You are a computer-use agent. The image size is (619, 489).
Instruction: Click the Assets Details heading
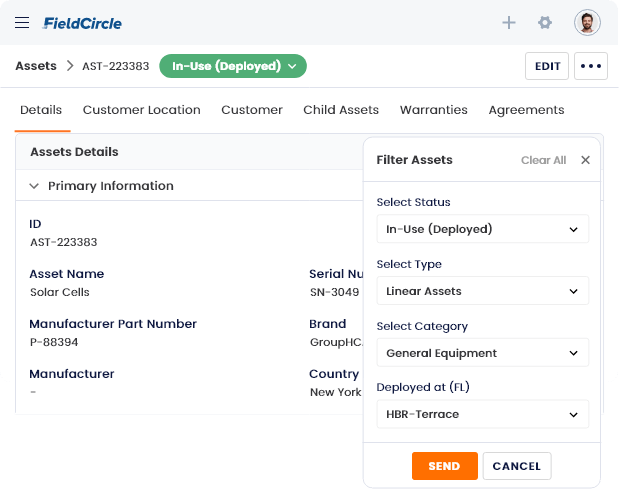pyautogui.click(x=74, y=152)
